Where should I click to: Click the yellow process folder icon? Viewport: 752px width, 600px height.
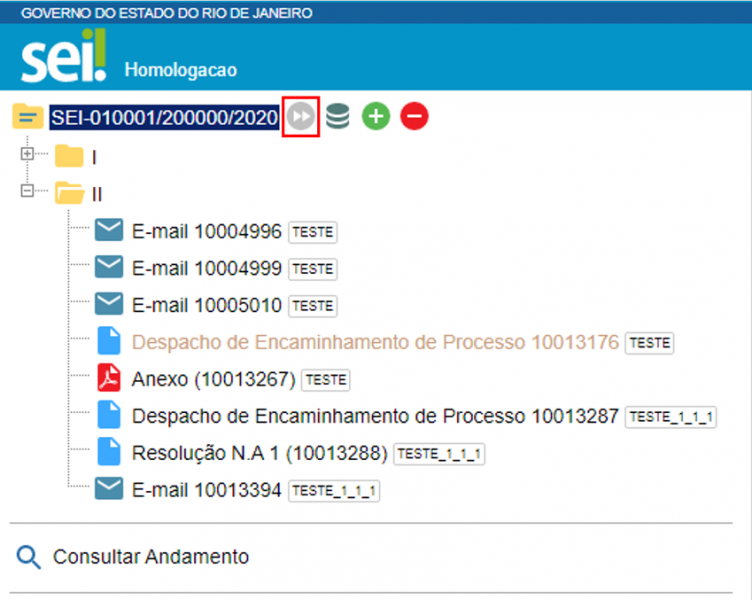[x=27, y=117]
